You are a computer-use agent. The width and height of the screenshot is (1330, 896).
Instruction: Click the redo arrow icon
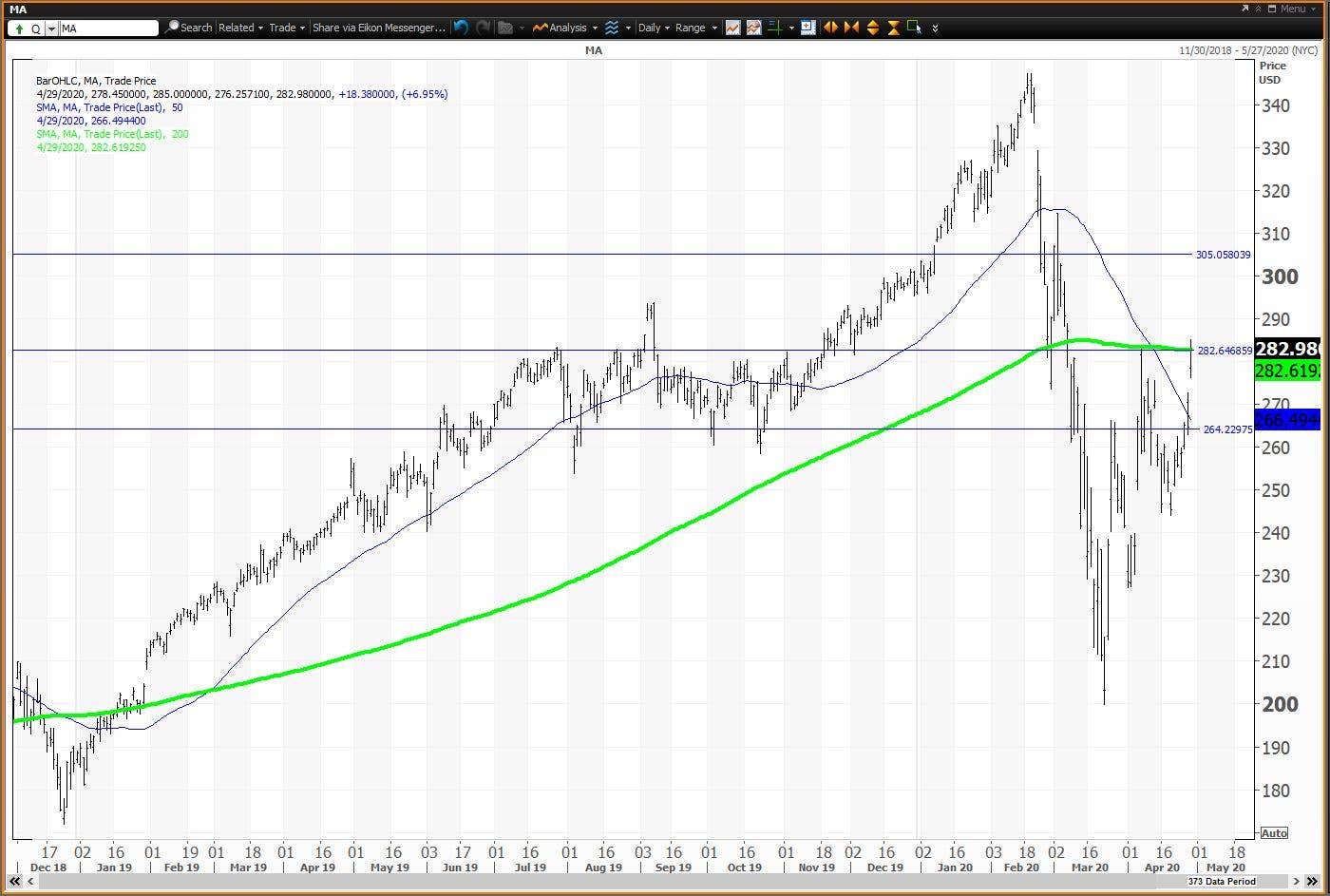[483, 28]
